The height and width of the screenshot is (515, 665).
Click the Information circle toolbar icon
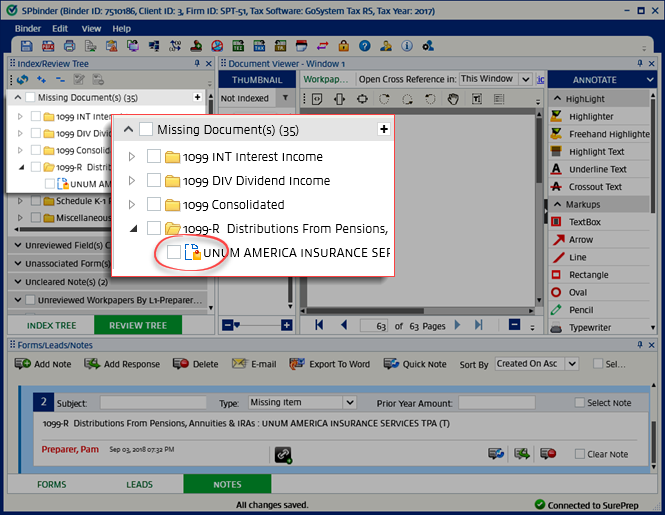[407, 46]
